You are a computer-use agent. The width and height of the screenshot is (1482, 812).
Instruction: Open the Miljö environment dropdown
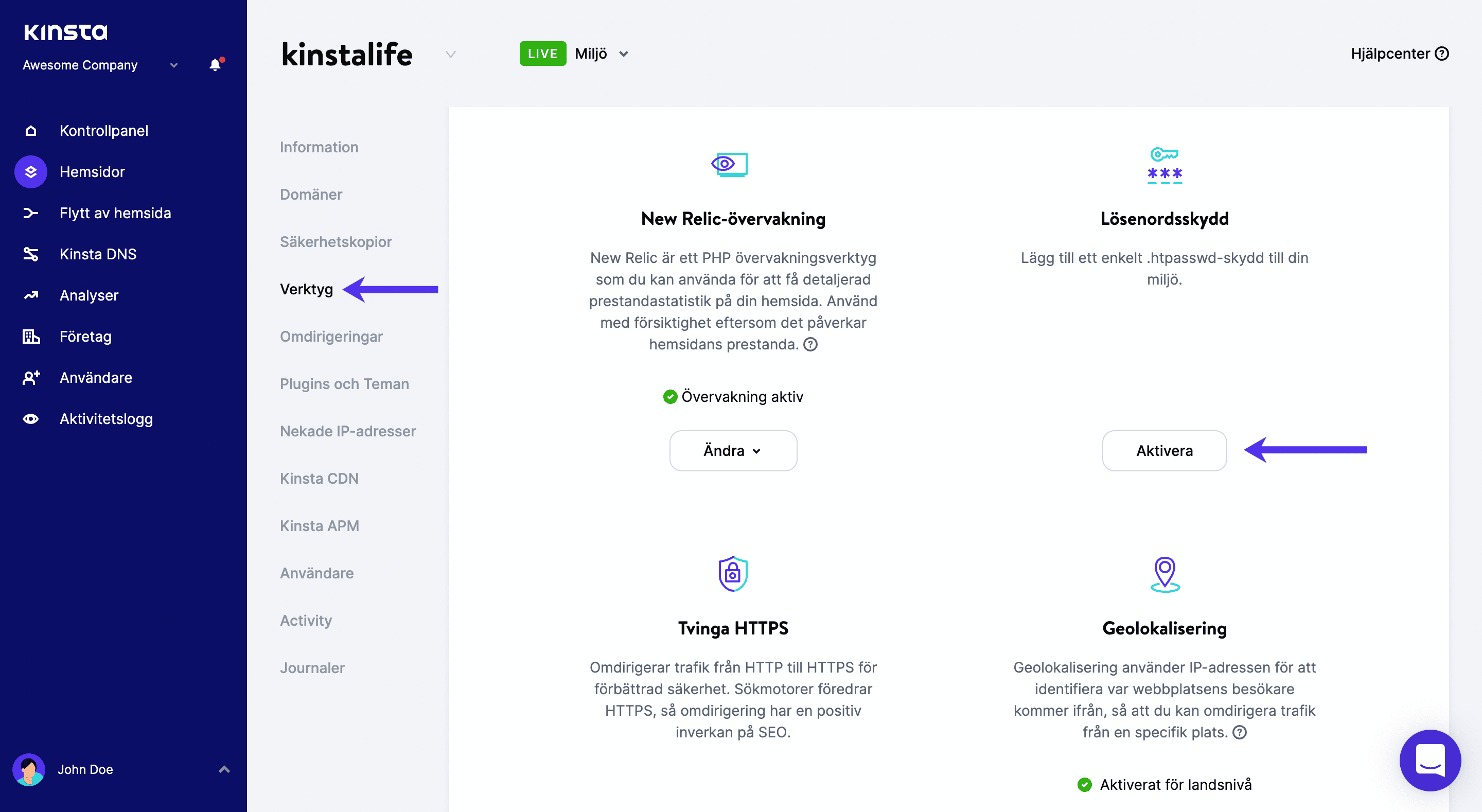(x=602, y=54)
